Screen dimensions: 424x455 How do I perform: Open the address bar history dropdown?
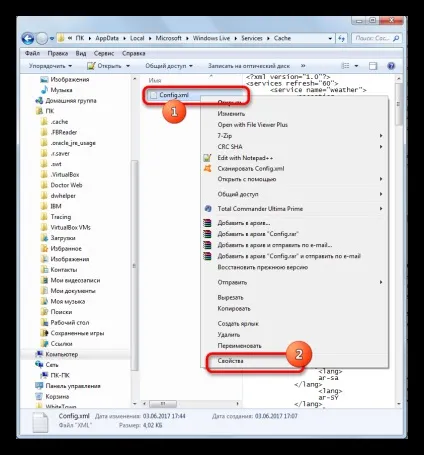330,39
